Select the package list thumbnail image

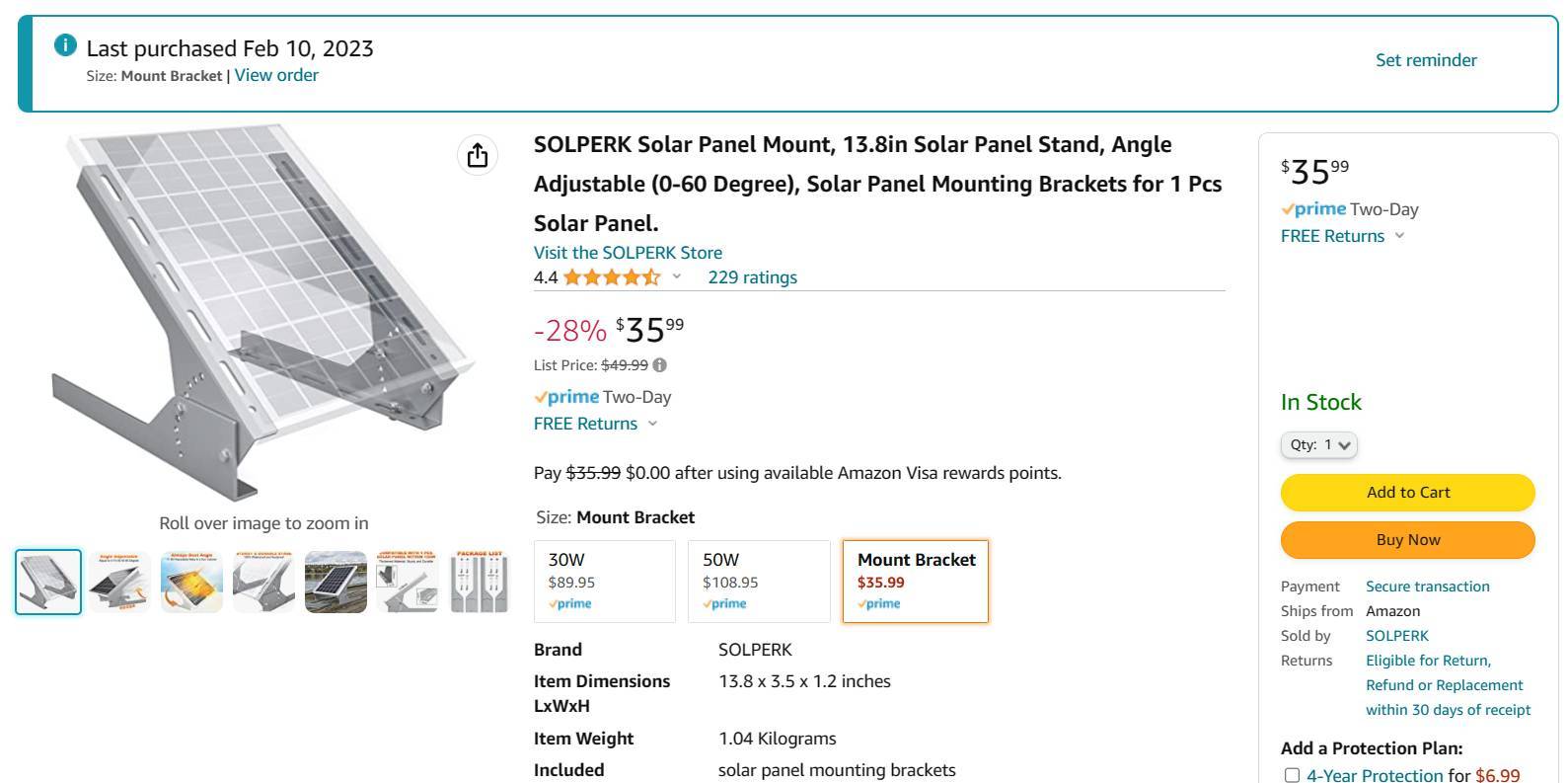click(479, 582)
